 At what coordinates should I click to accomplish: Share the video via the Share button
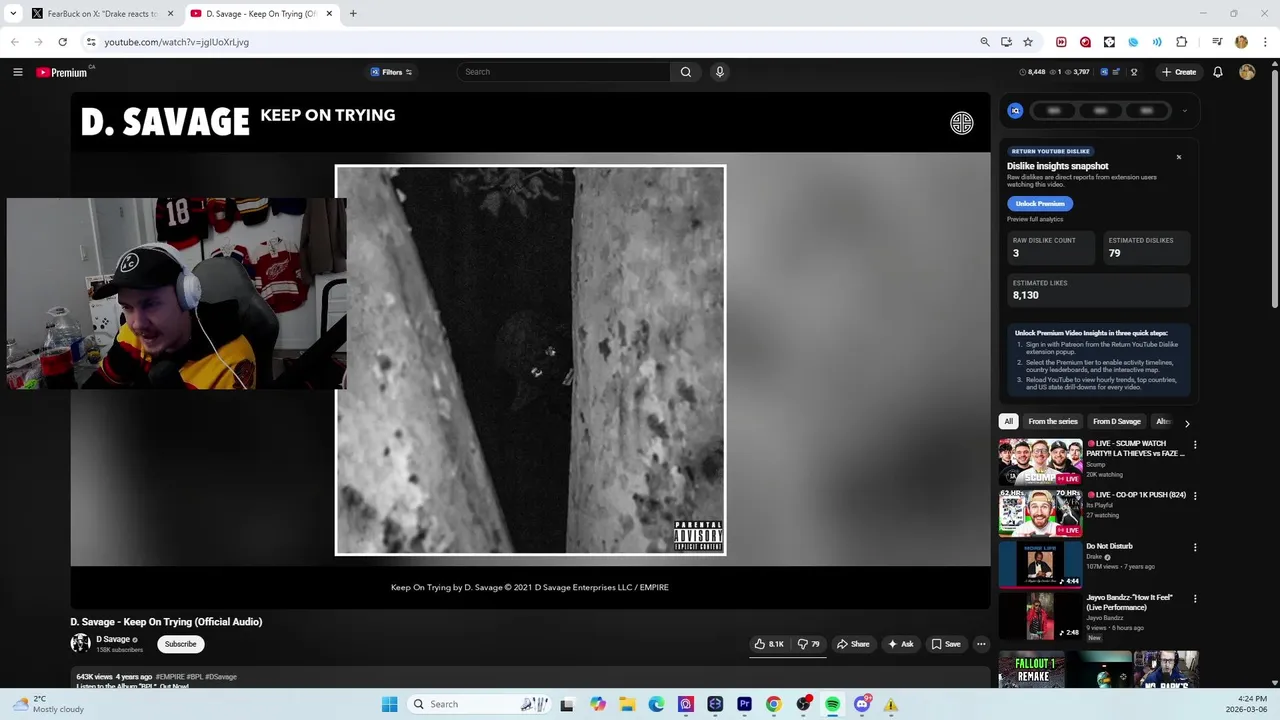(x=853, y=644)
